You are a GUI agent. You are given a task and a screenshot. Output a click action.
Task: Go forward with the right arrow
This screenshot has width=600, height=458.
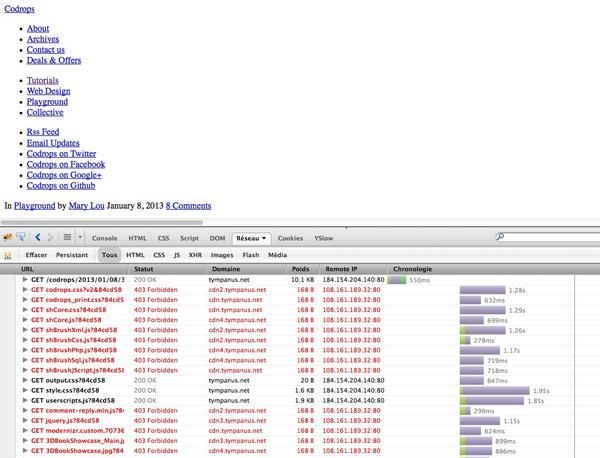[x=51, y=238]
